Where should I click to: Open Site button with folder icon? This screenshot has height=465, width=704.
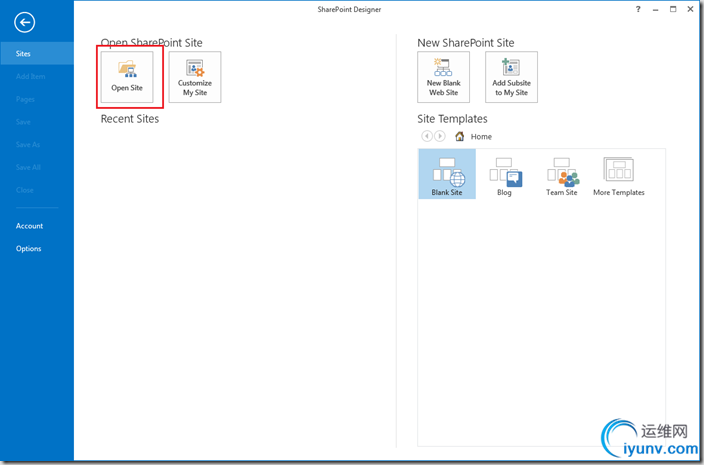click(x=127, y=77)
